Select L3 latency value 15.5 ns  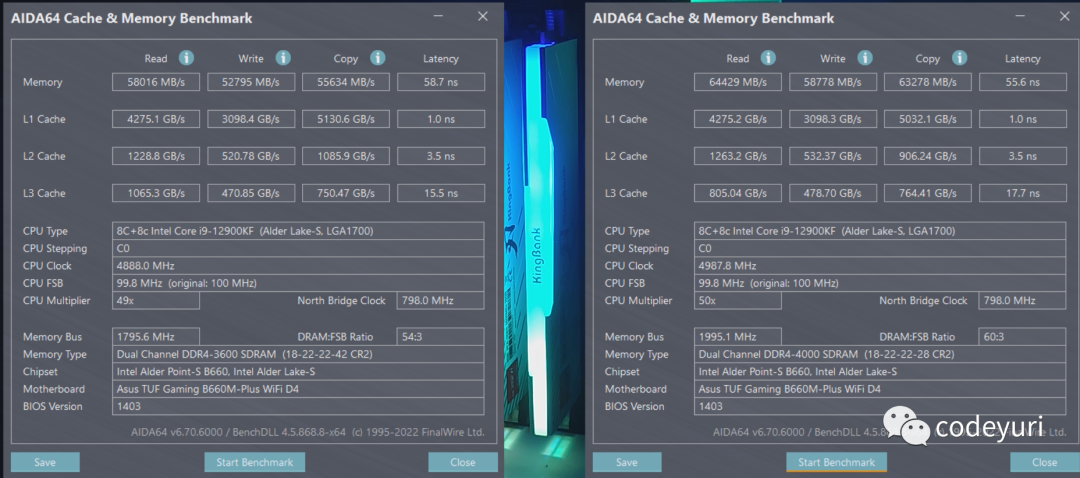pyautogui.click(x=441, y=193)
